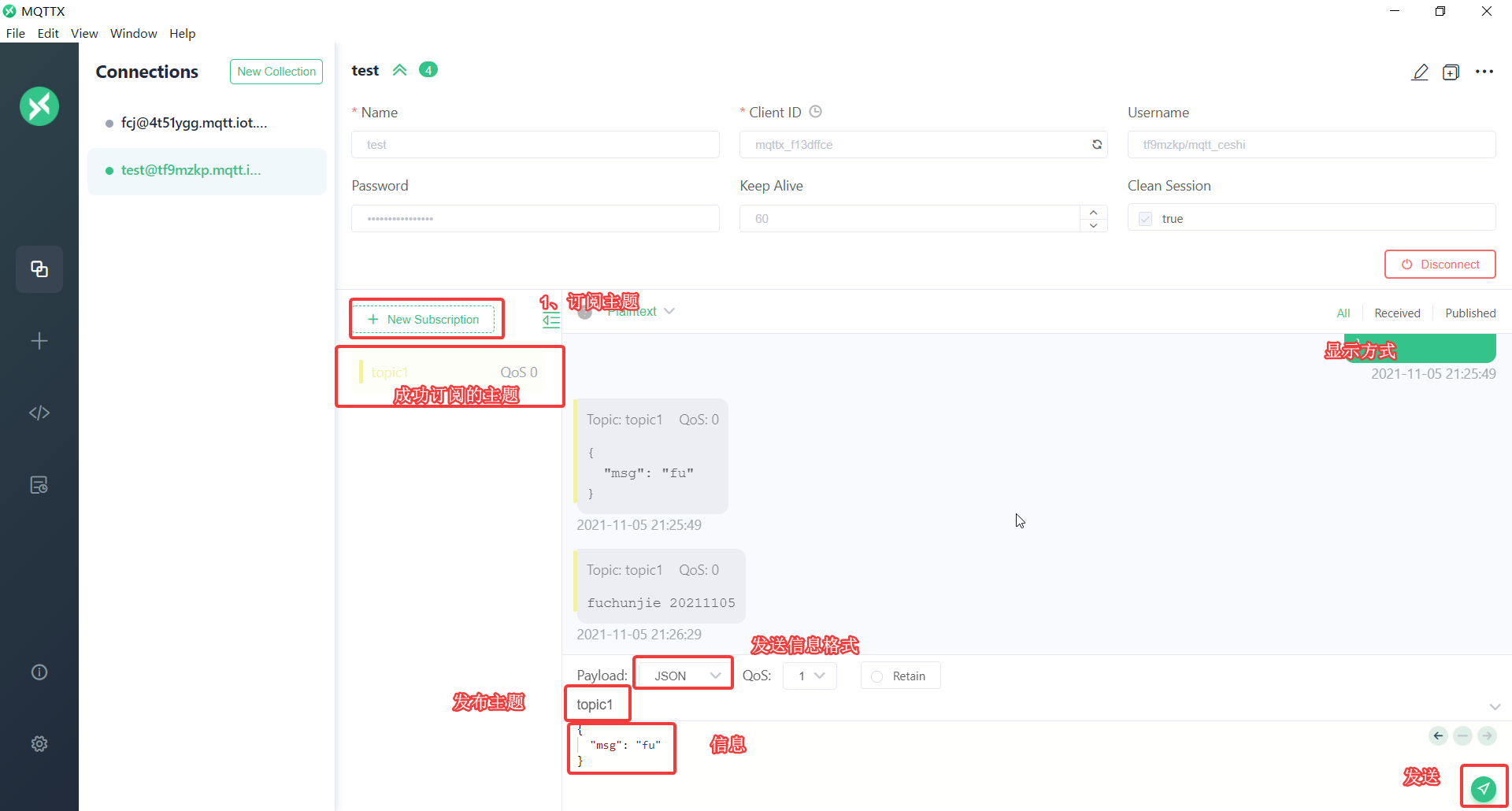Image resolution: width=1512 pixels, height=811 pixels.
Task: Show All messages filter tab
Action: 1343,313
